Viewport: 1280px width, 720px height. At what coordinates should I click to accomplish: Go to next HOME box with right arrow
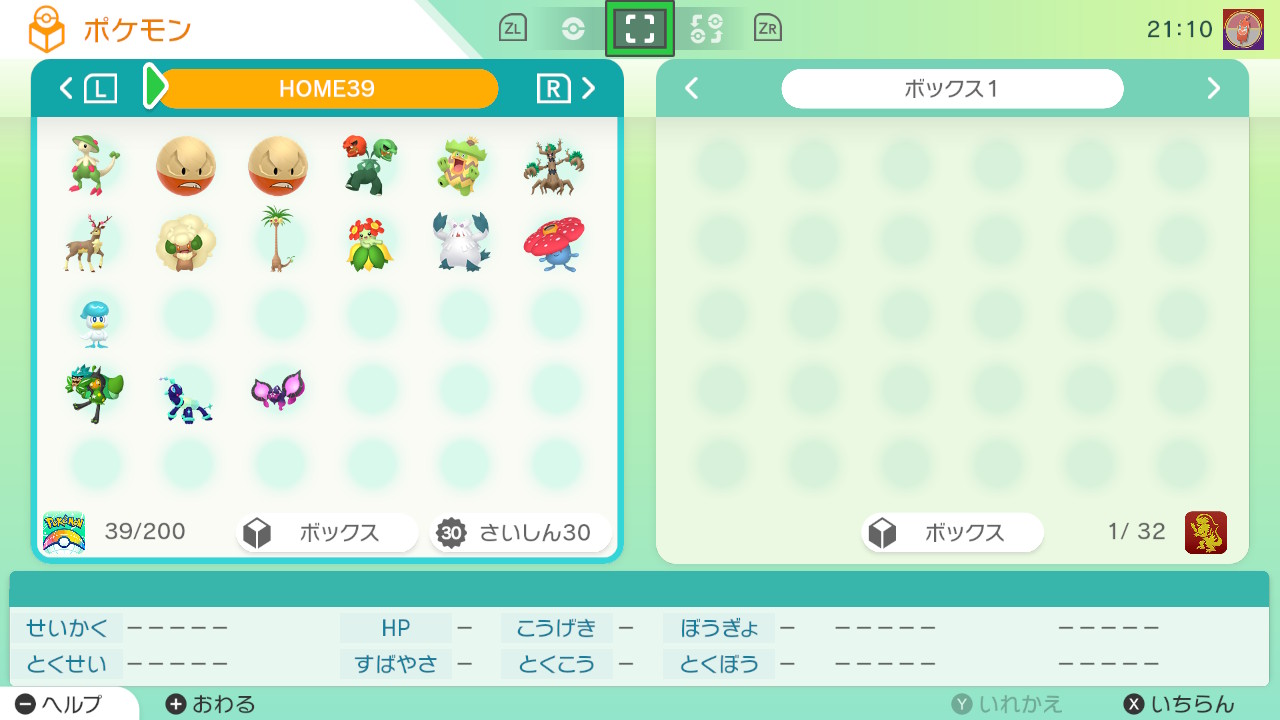589,89
